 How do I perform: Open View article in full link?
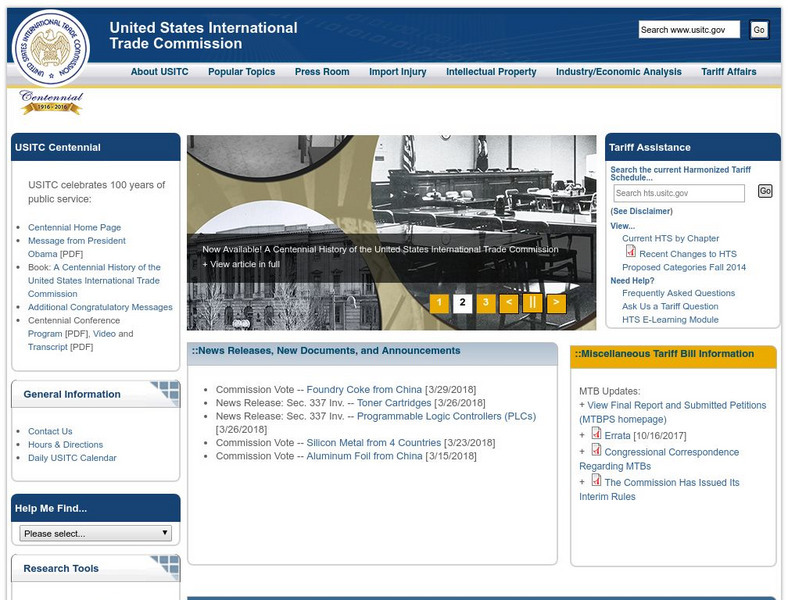(241, 264)
